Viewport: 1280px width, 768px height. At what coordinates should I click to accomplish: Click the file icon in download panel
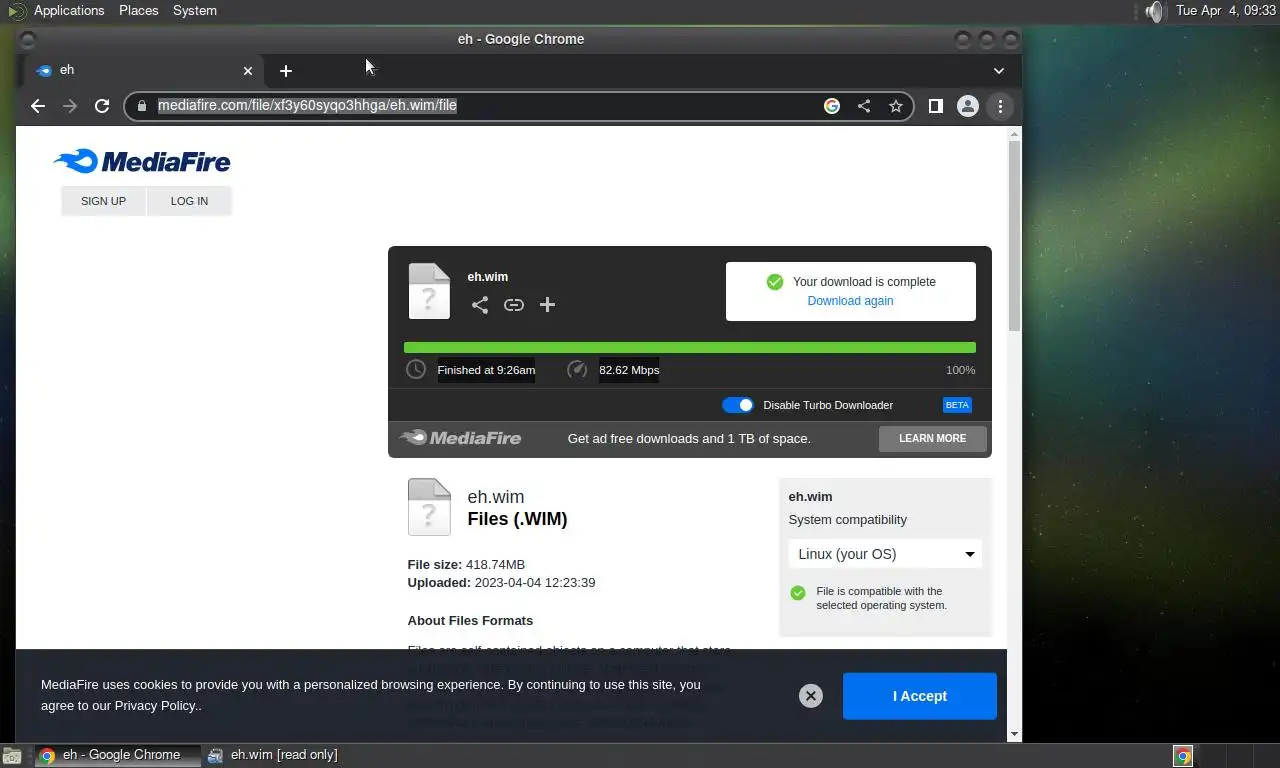(x=429, y=291)
